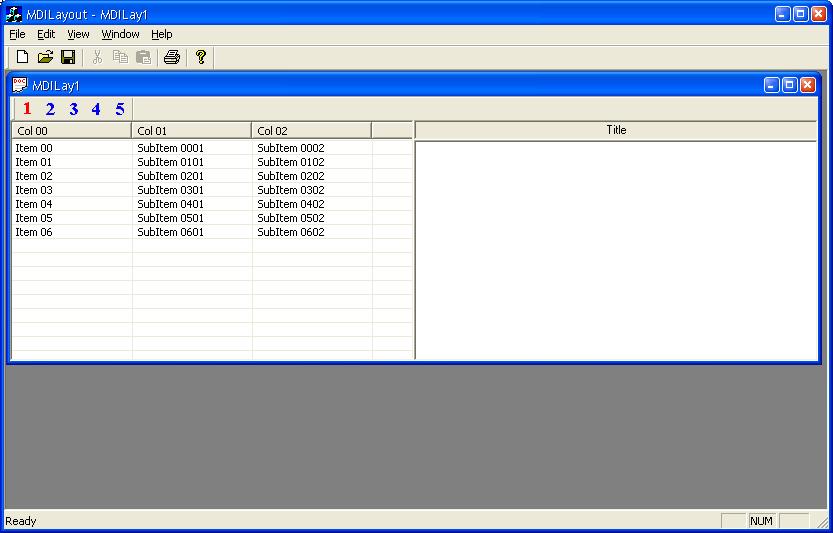Image resolution: width=833 pixels, height=533 pixels.
Task: Select the blue number 4 toolbar button
Action: (x=96, y=109)
